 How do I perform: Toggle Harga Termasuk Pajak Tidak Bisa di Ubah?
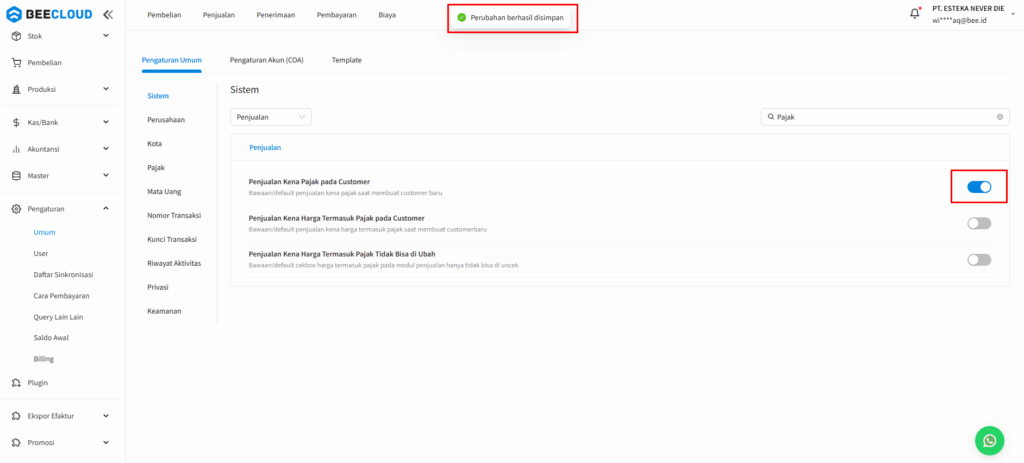978,260
